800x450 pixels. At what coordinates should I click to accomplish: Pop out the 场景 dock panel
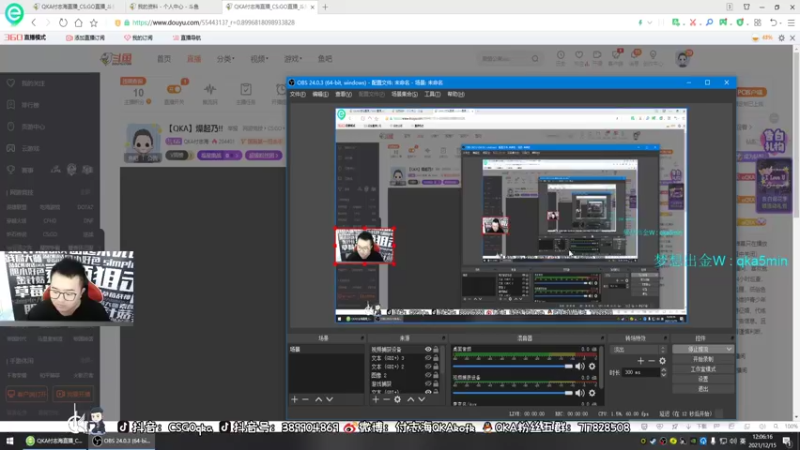[x=362, y=338]
